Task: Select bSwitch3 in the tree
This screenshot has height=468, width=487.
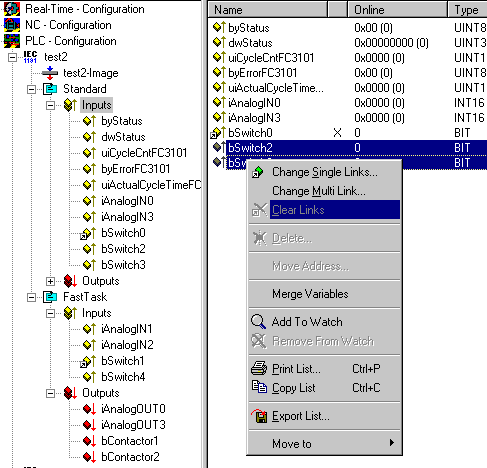Action: [123, 265]
